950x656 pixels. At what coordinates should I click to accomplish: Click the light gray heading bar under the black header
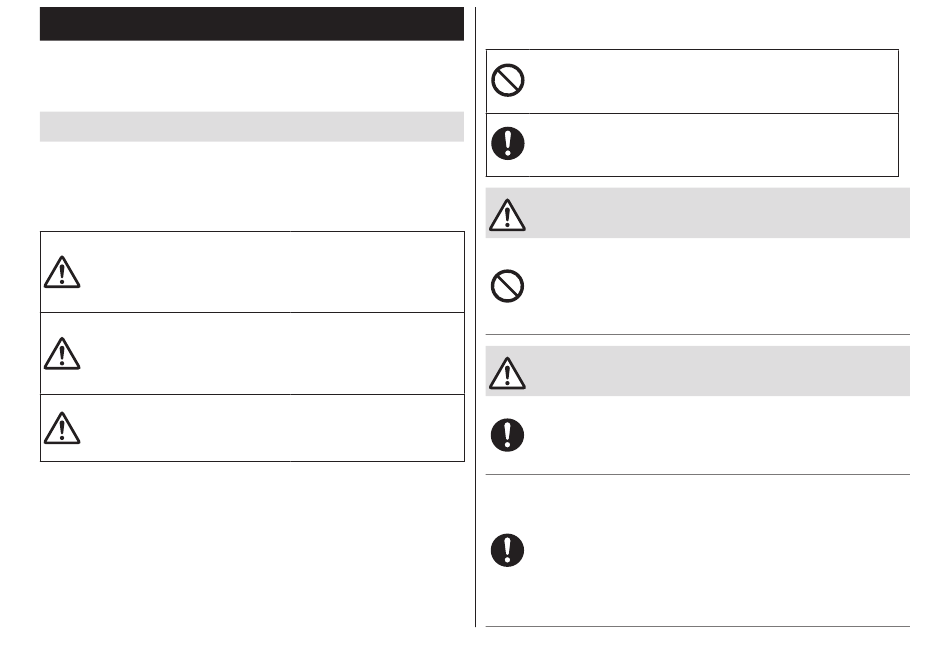(252, 127)
